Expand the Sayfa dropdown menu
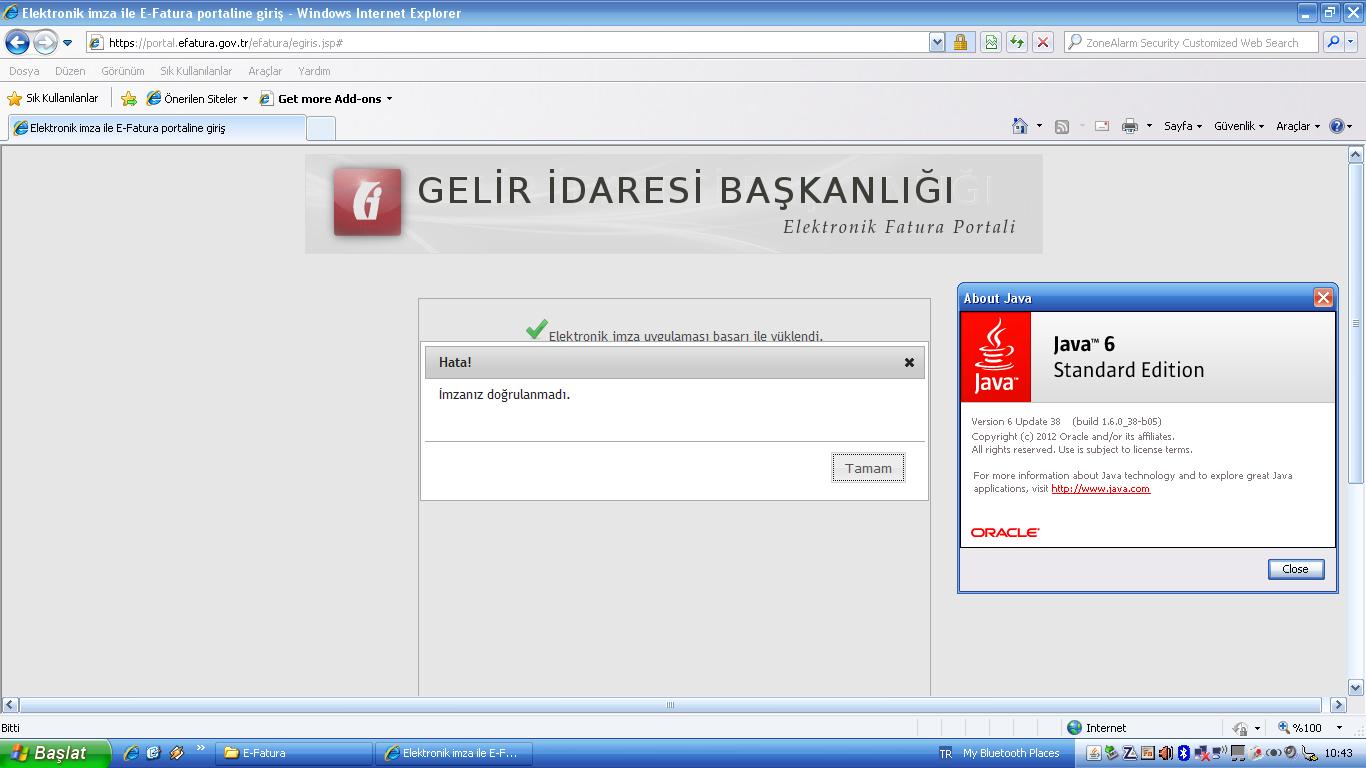Viewport: 1366px width, 768px height. pyautogui.click(x=1182, y=126)
